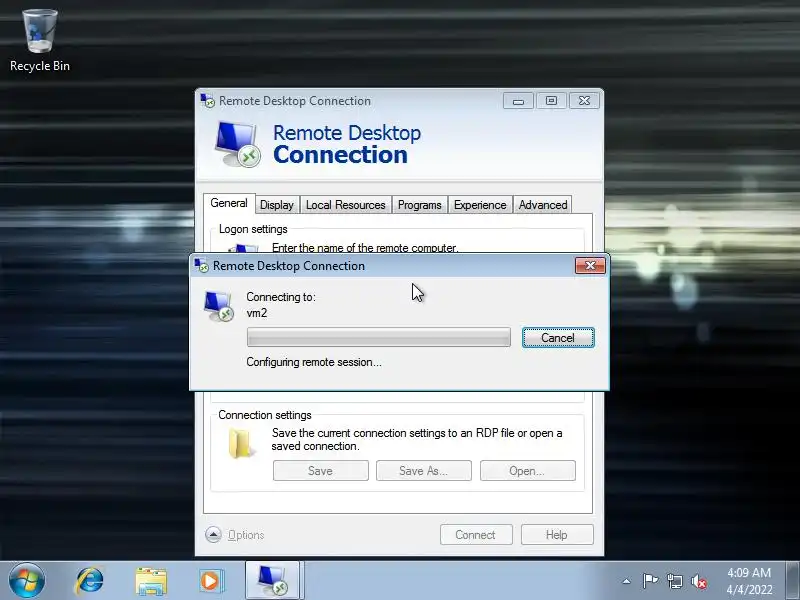This screenshot has width=800, height=600.
Task: Open the clock showing 4:09 AM
Action: pos(749,581)
